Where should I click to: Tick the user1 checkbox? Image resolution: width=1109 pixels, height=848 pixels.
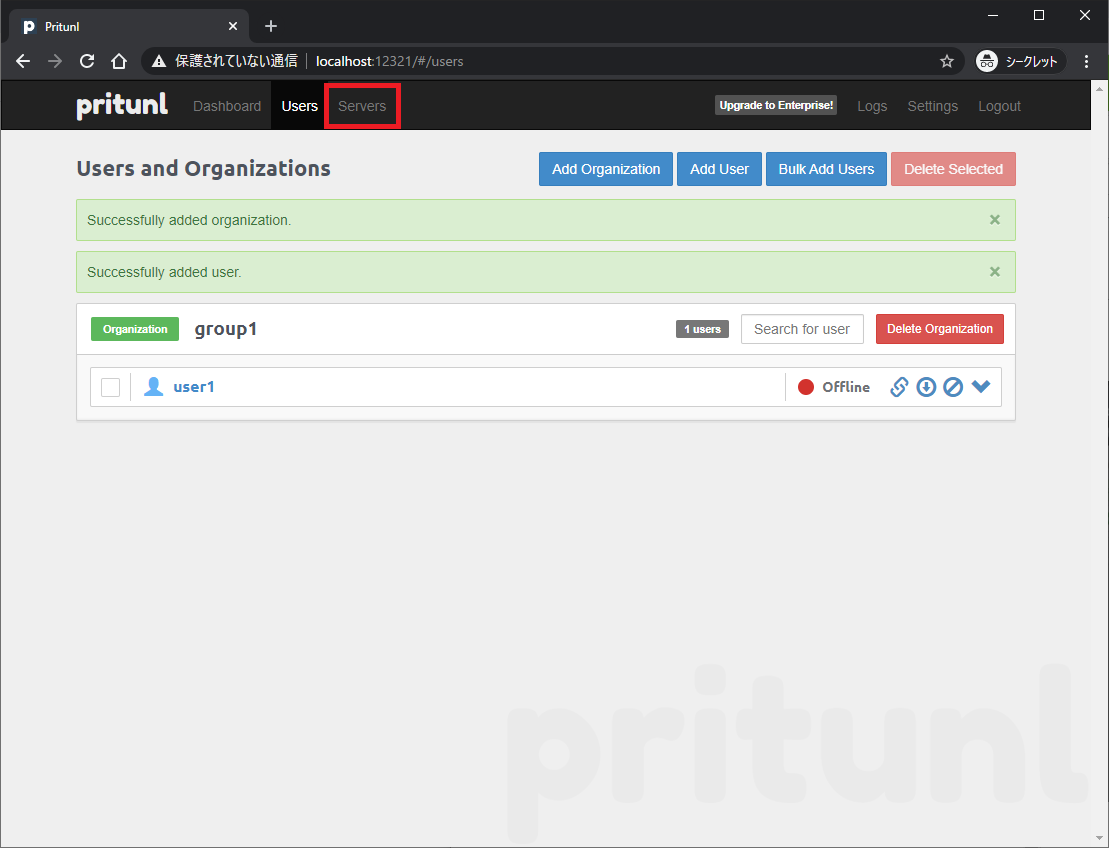tap(110, 387)
